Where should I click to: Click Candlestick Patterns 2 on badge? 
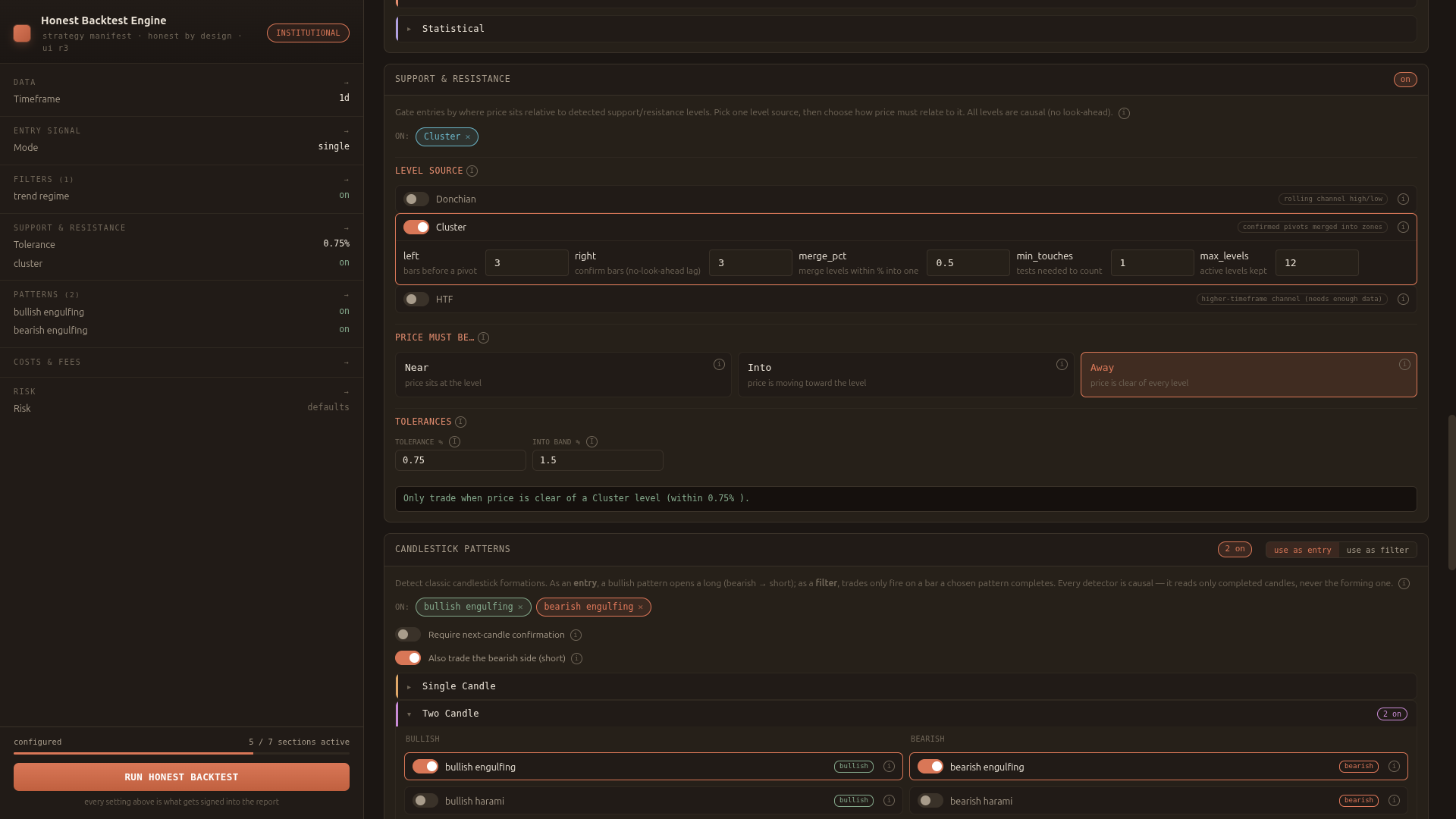pos(1235,549)
